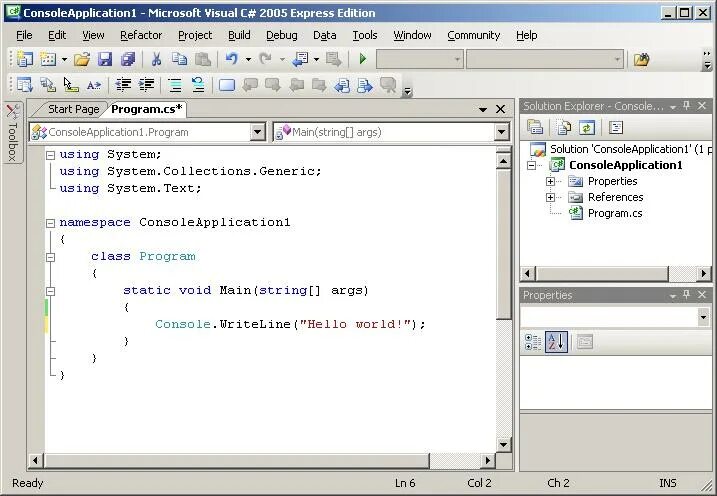The height and width of the screenshot is (496, 717).
Task: Click the Paste clipboard icon
Action: tap(203, 59)
